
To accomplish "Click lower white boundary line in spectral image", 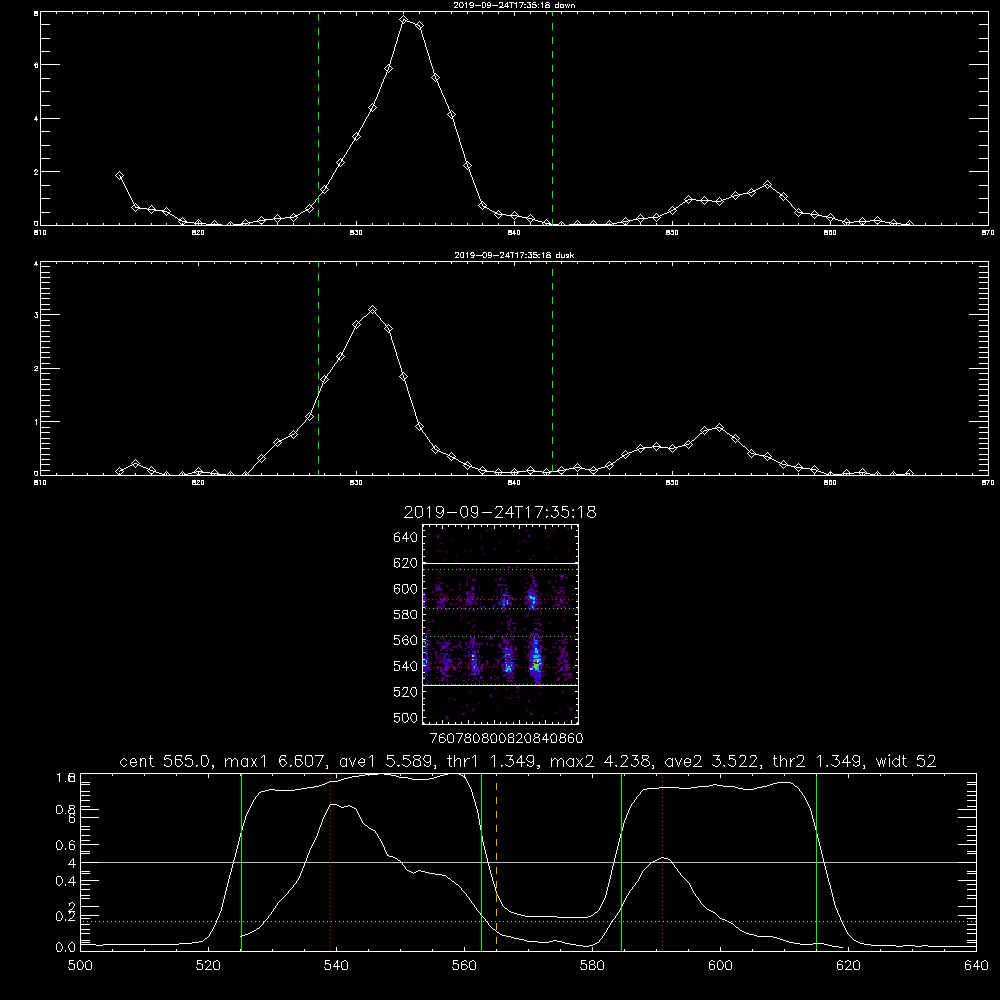I will (x=501, y=685).
